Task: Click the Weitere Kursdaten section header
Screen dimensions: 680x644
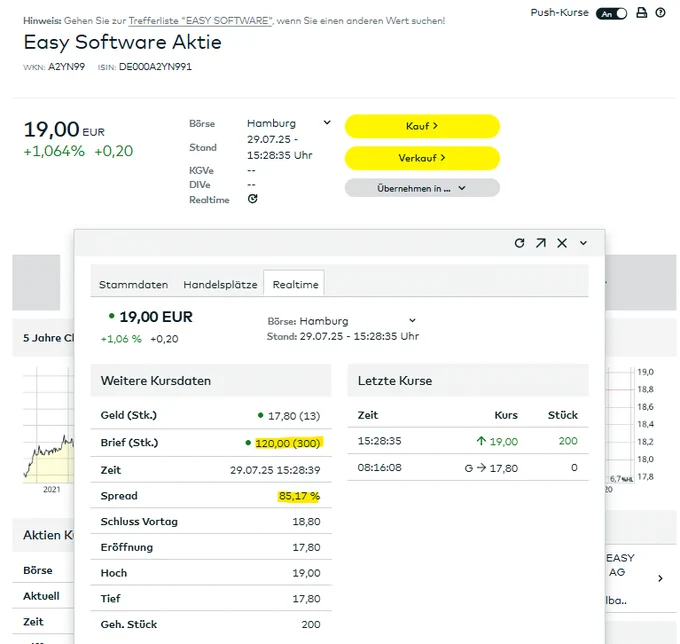Action: (x=211, y=380)
